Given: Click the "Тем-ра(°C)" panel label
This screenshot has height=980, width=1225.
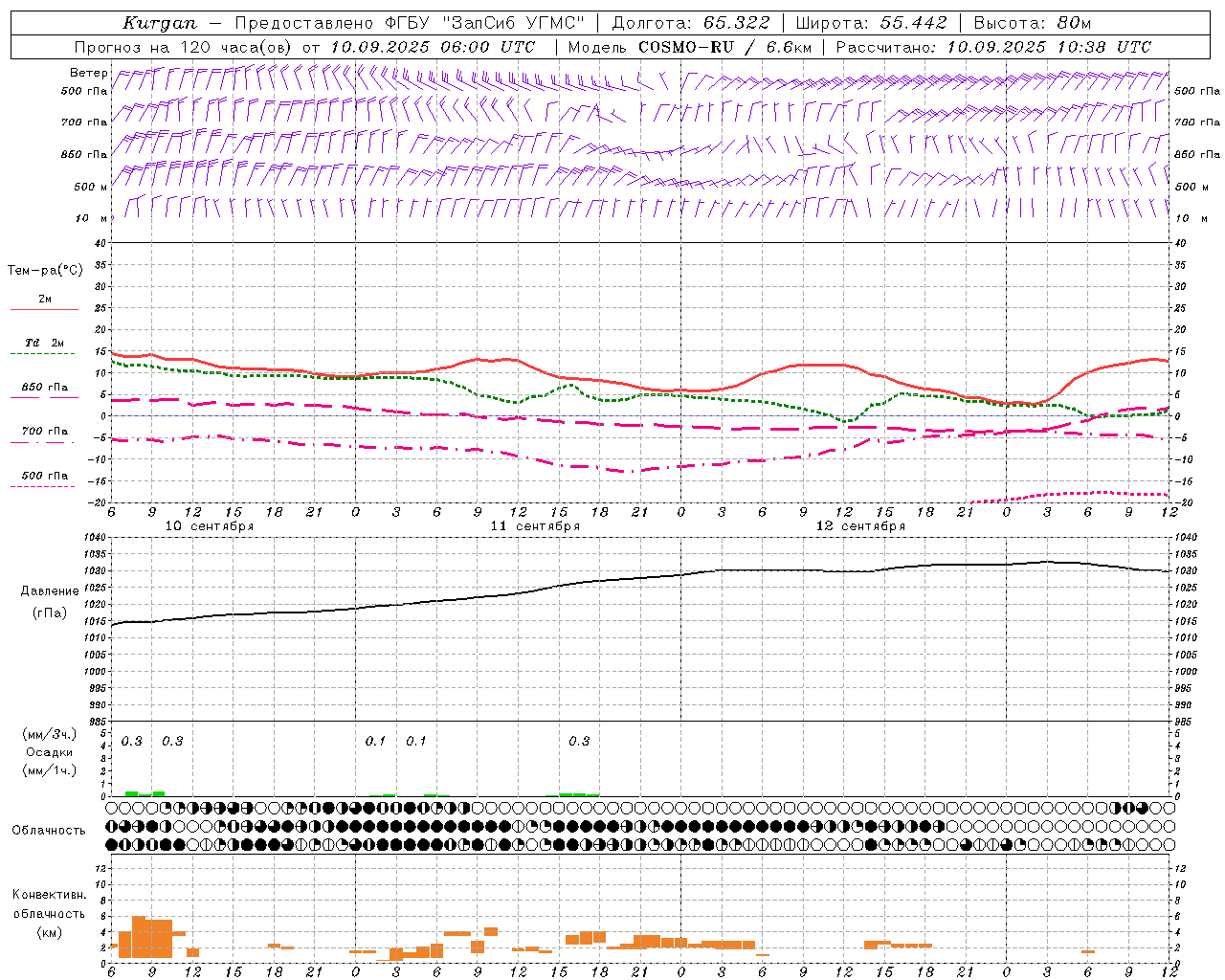Looking at the screenshot, I should 45,271.
